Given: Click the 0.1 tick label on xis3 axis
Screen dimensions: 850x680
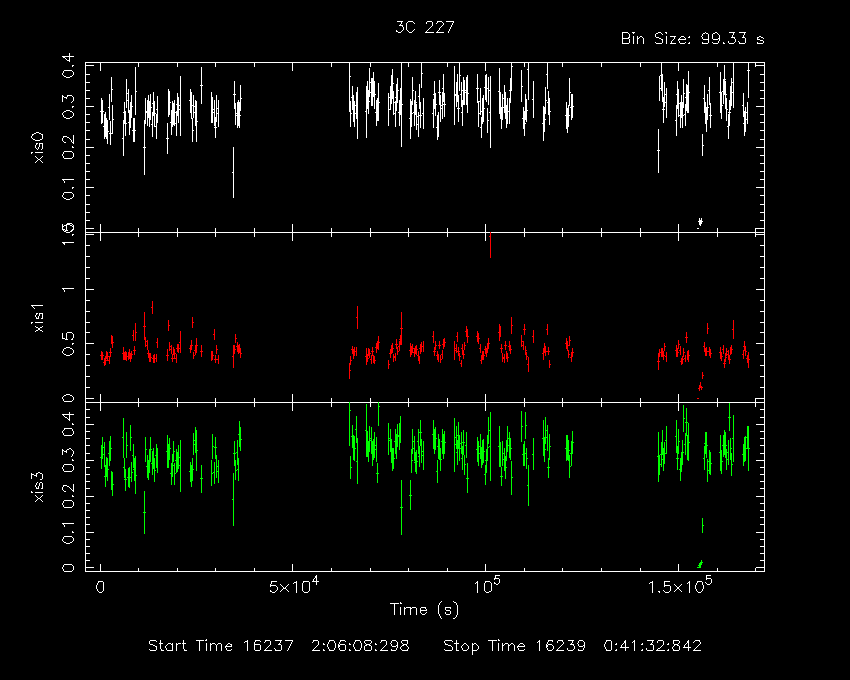Looking at the screenshot, I should pyautogui.click(x=68, y=533).
